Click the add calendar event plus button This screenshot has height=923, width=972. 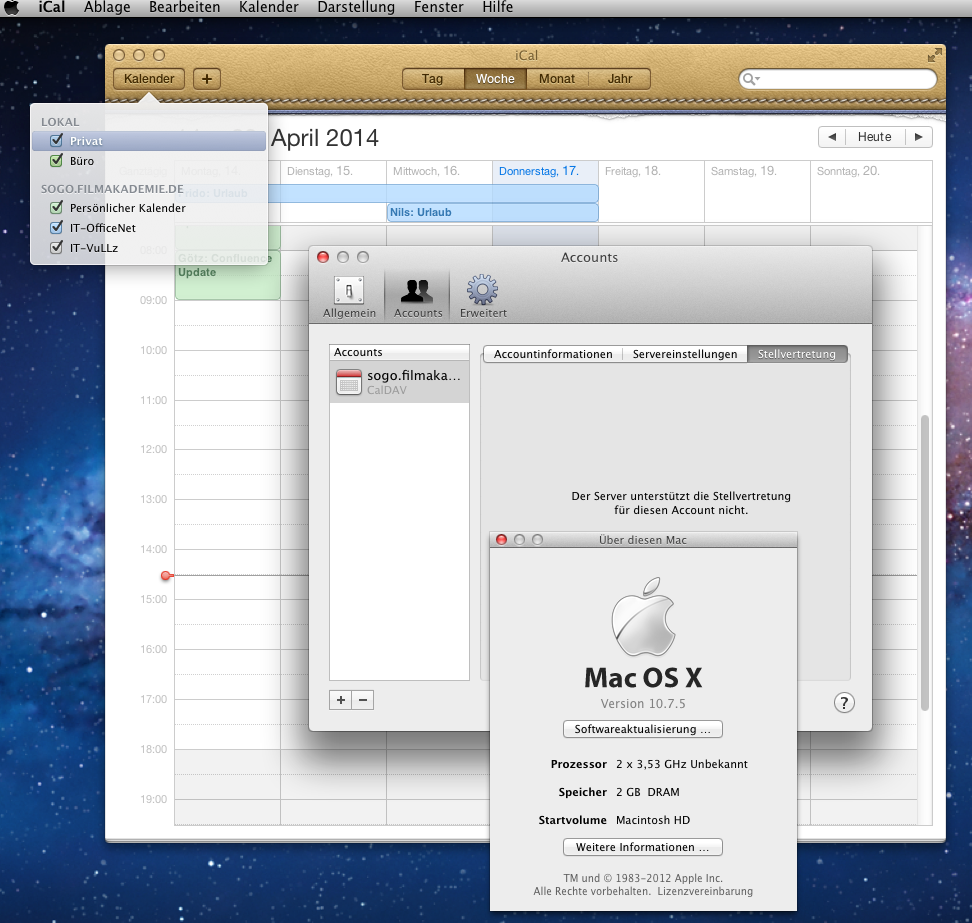(207, 79)
